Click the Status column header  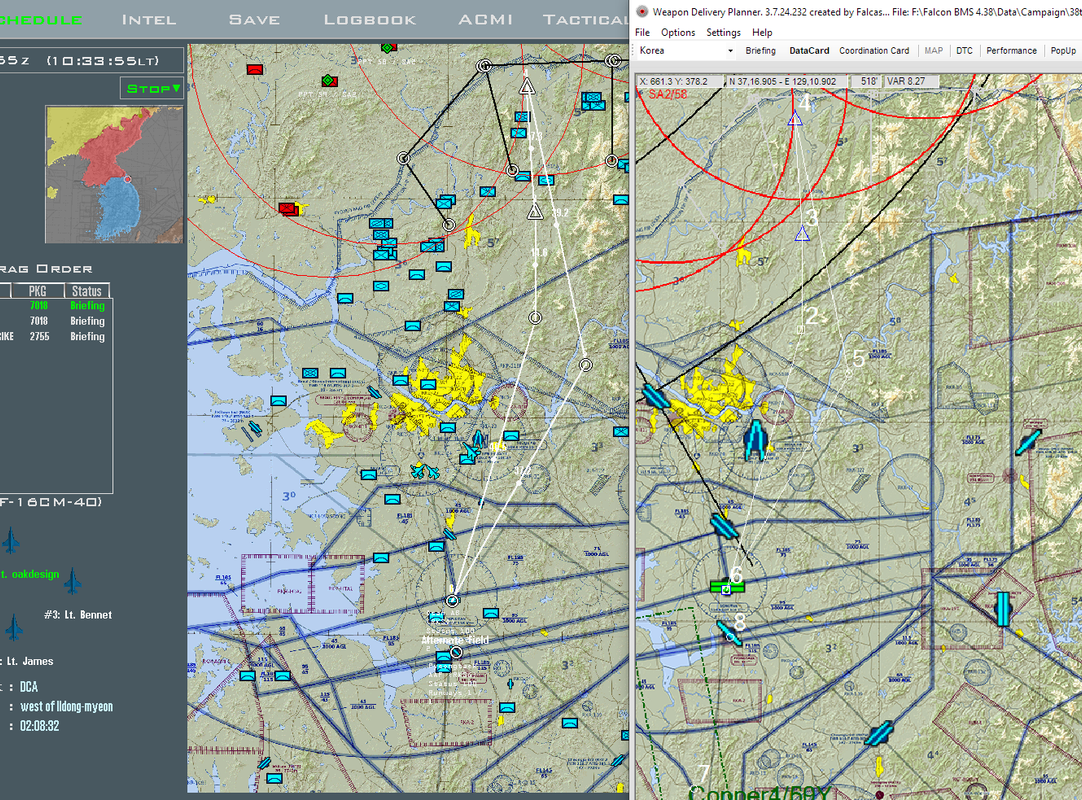[87, 291]
